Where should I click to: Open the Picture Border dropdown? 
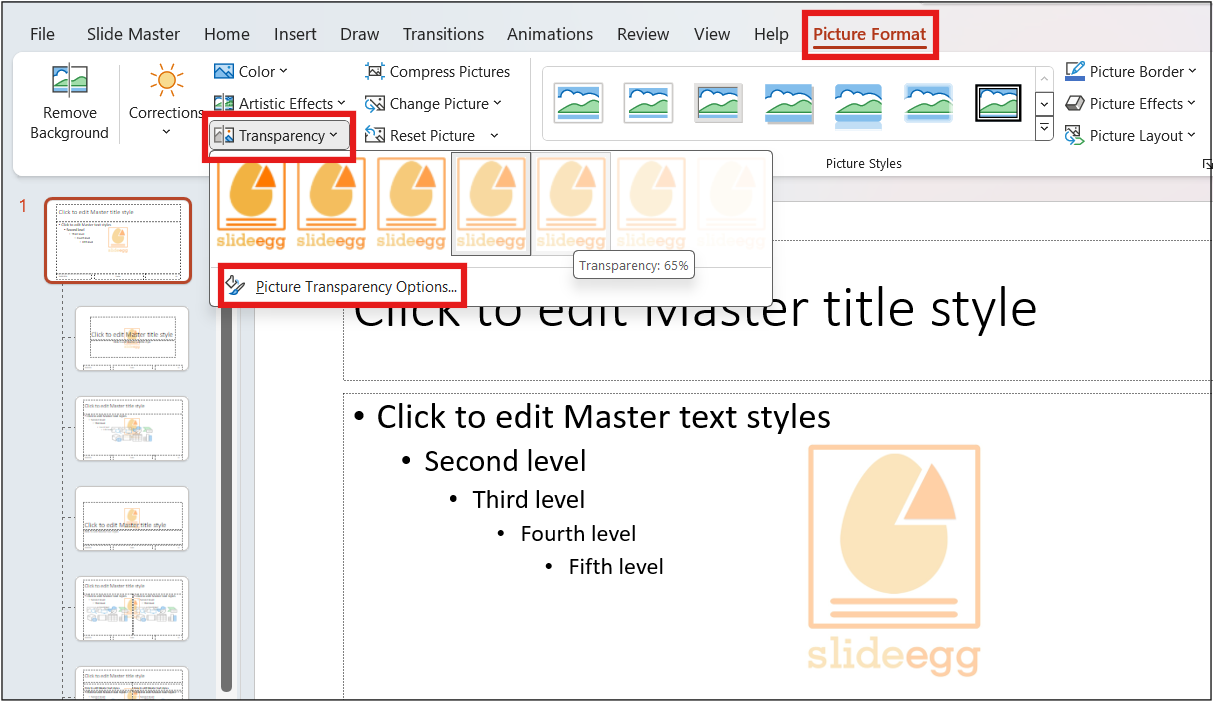pyautogui.click(x=1131, y=71)
